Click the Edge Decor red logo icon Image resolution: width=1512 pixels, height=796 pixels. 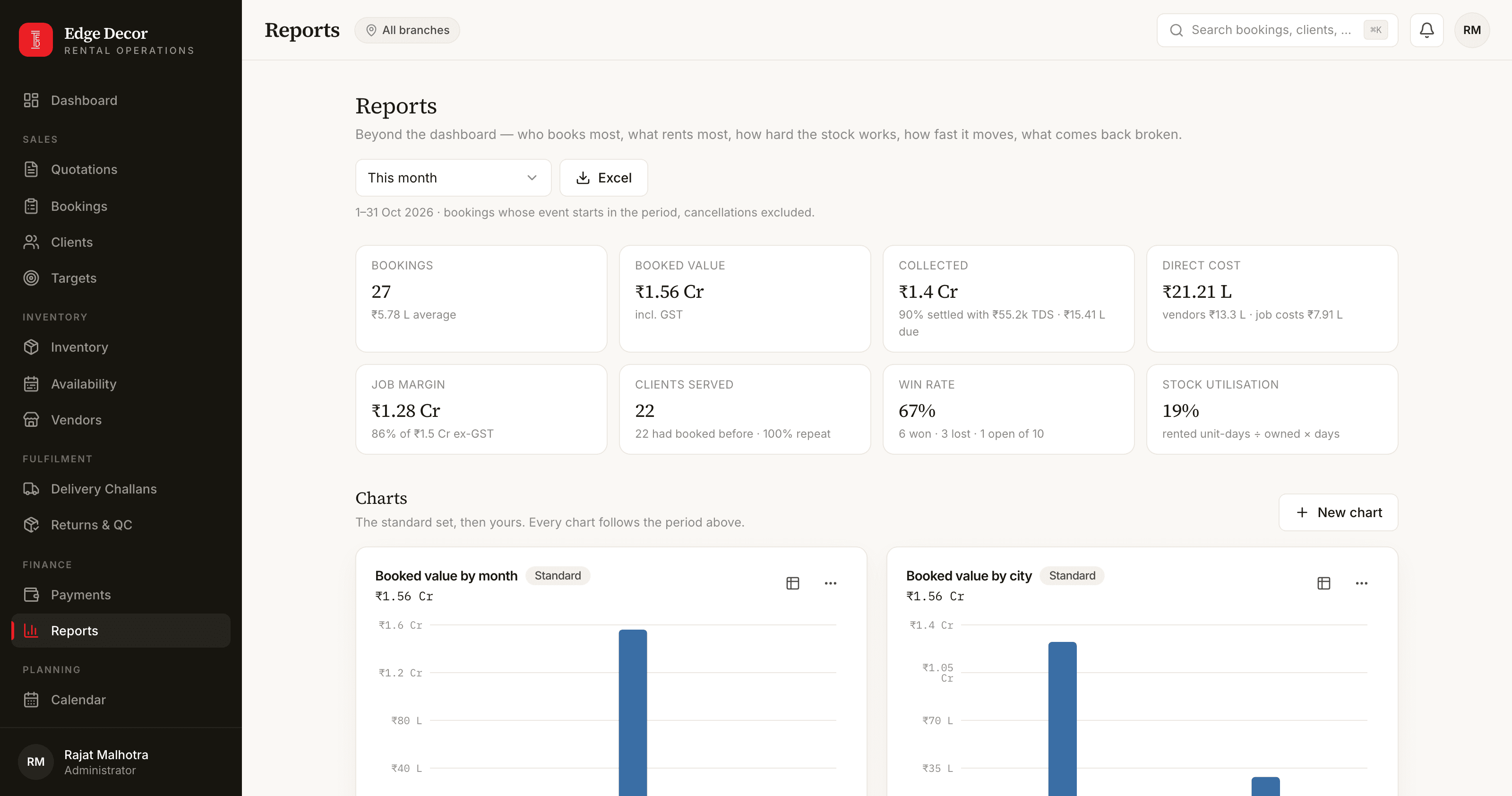[36, 40]
